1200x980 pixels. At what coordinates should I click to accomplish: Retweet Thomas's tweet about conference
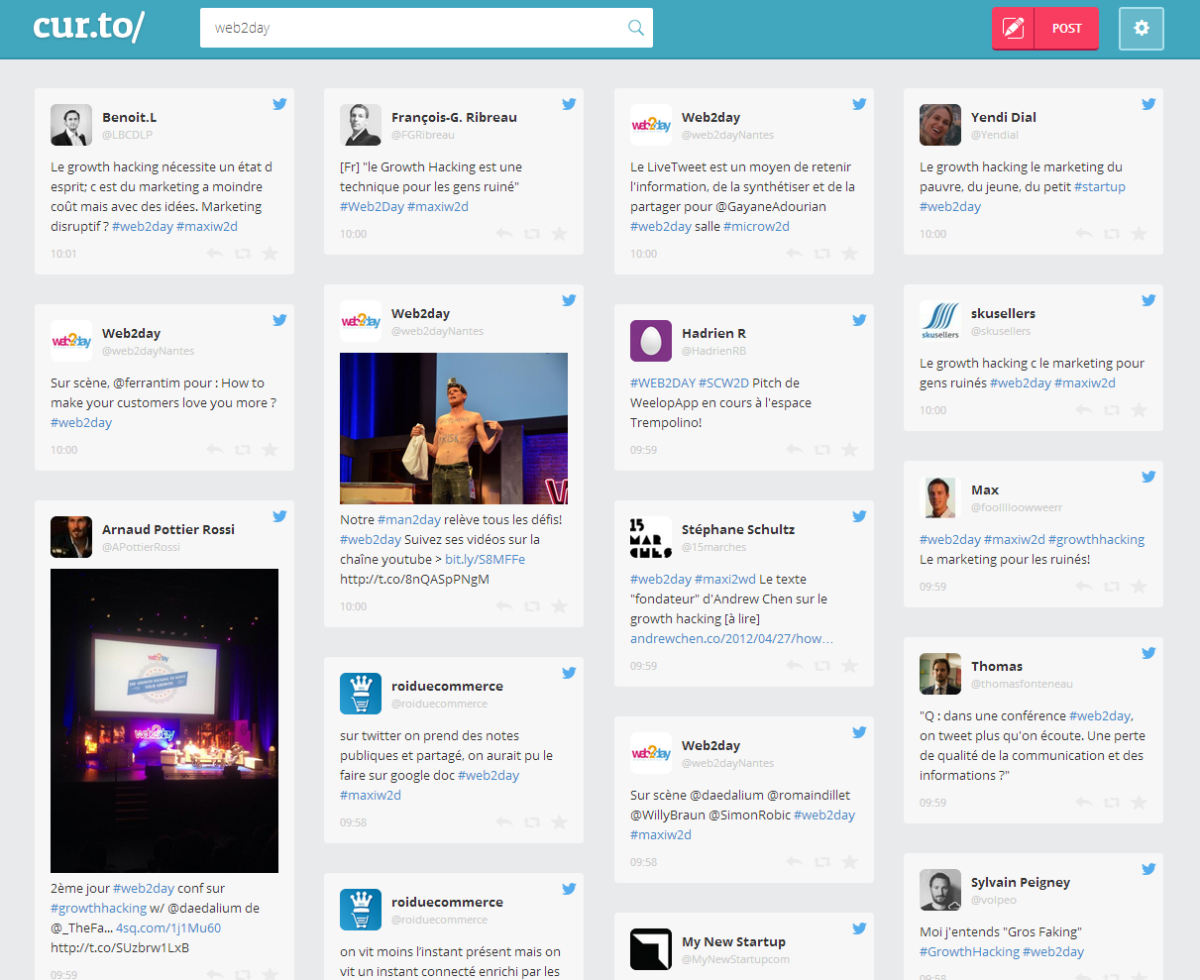pos(1111,803)
